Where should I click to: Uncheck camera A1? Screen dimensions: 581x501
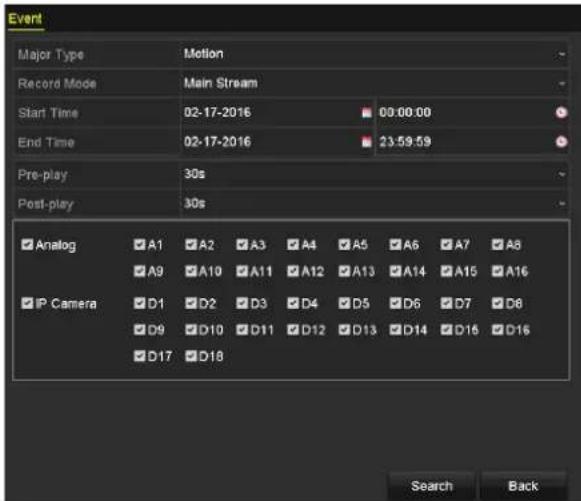pos(139,244)
